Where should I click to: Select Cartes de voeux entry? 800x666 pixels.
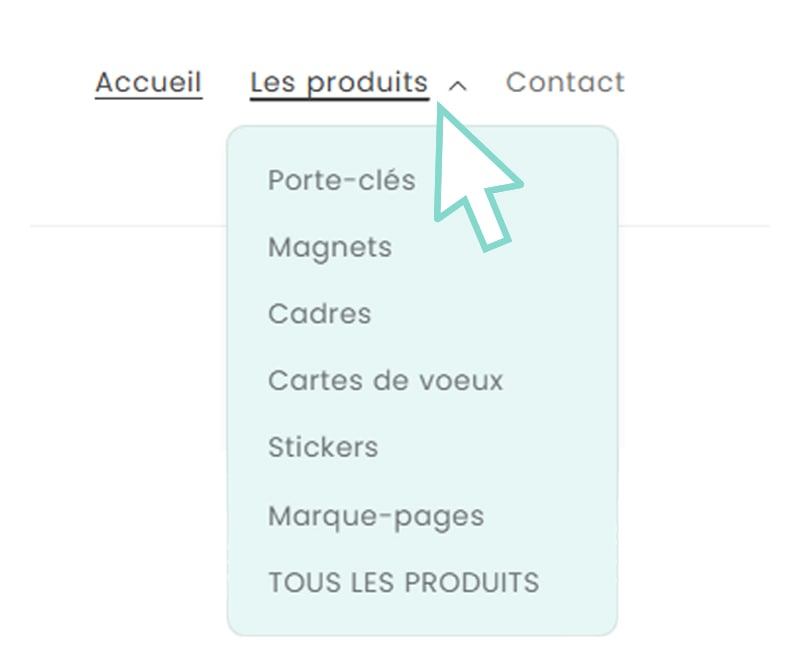pos(385,381)
